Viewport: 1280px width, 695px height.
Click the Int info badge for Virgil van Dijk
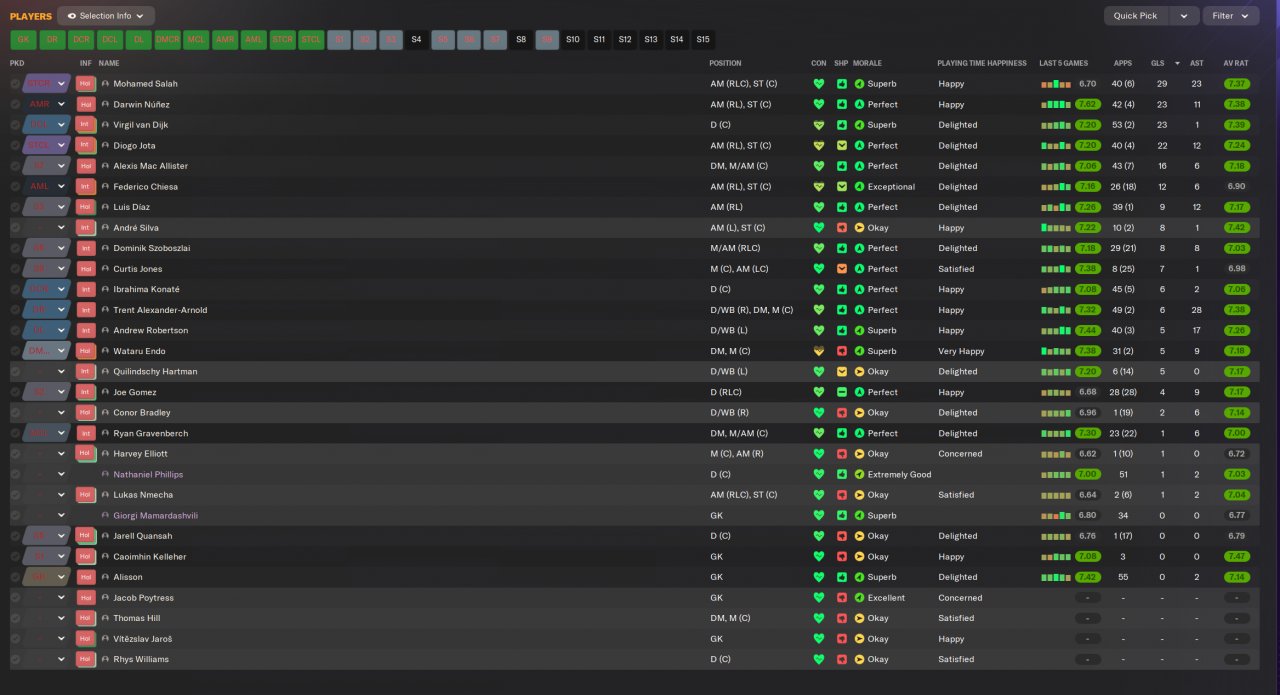[x=85, y=125]
